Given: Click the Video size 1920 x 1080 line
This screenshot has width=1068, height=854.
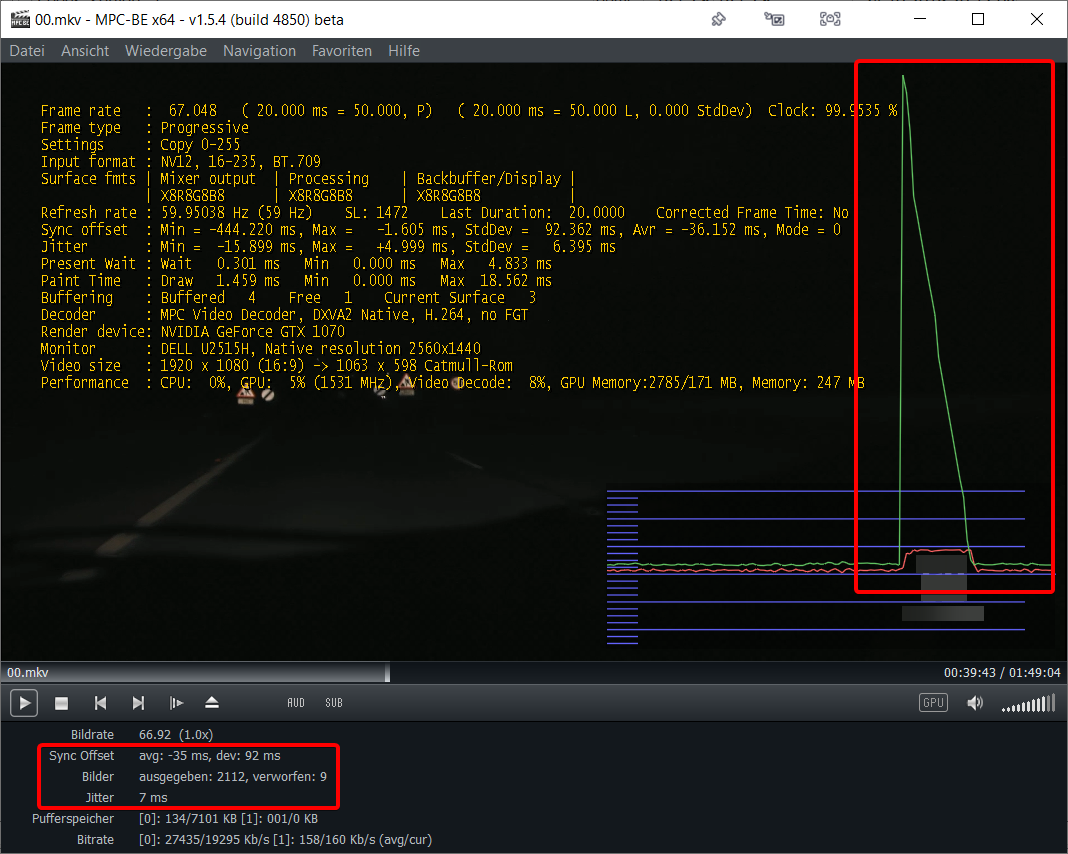Looking at the screenshot, I should point(277,366).
